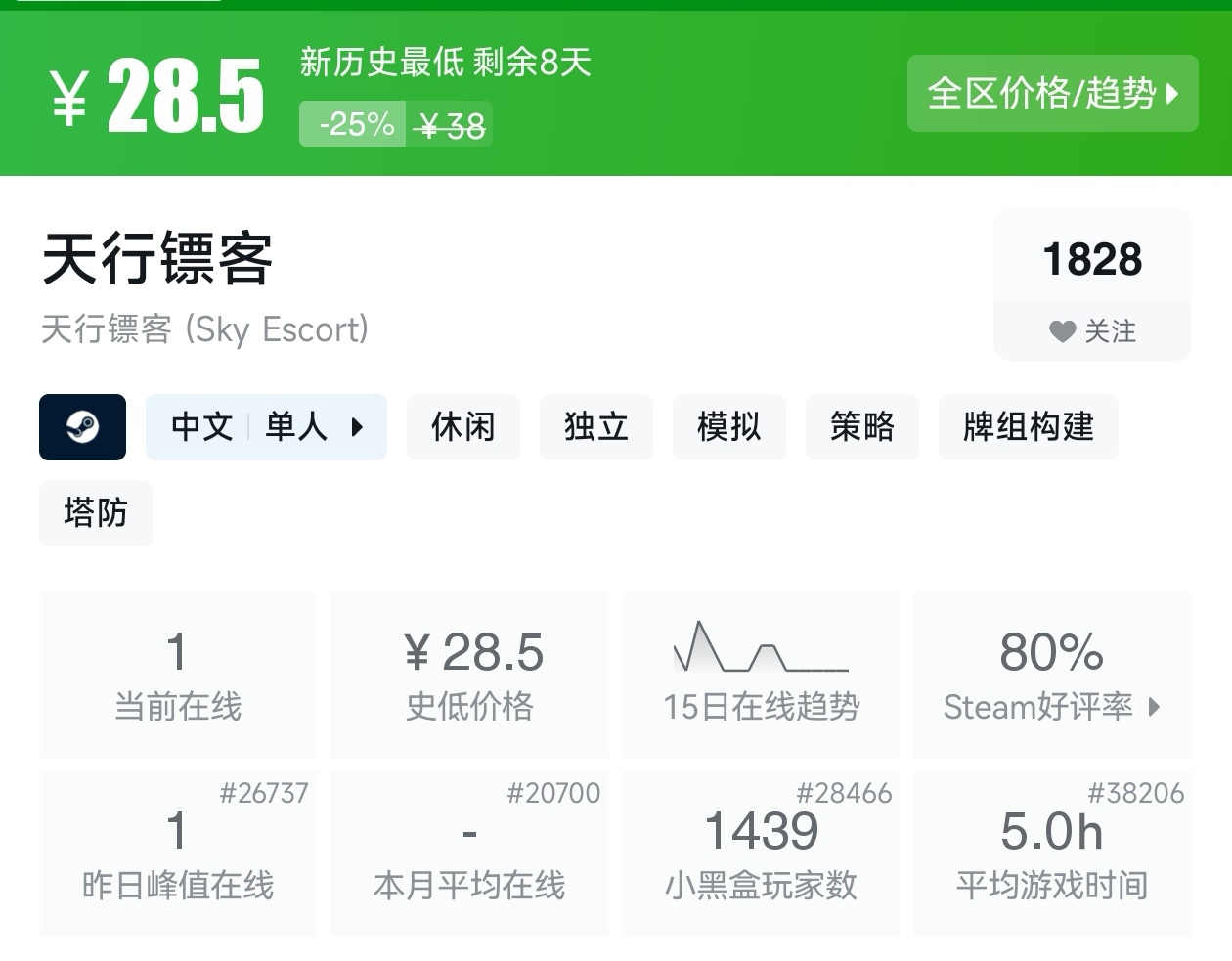1232x961 pixels.
Task: Click the #38206 ranking label
Action: click(x=1136, y=793)
